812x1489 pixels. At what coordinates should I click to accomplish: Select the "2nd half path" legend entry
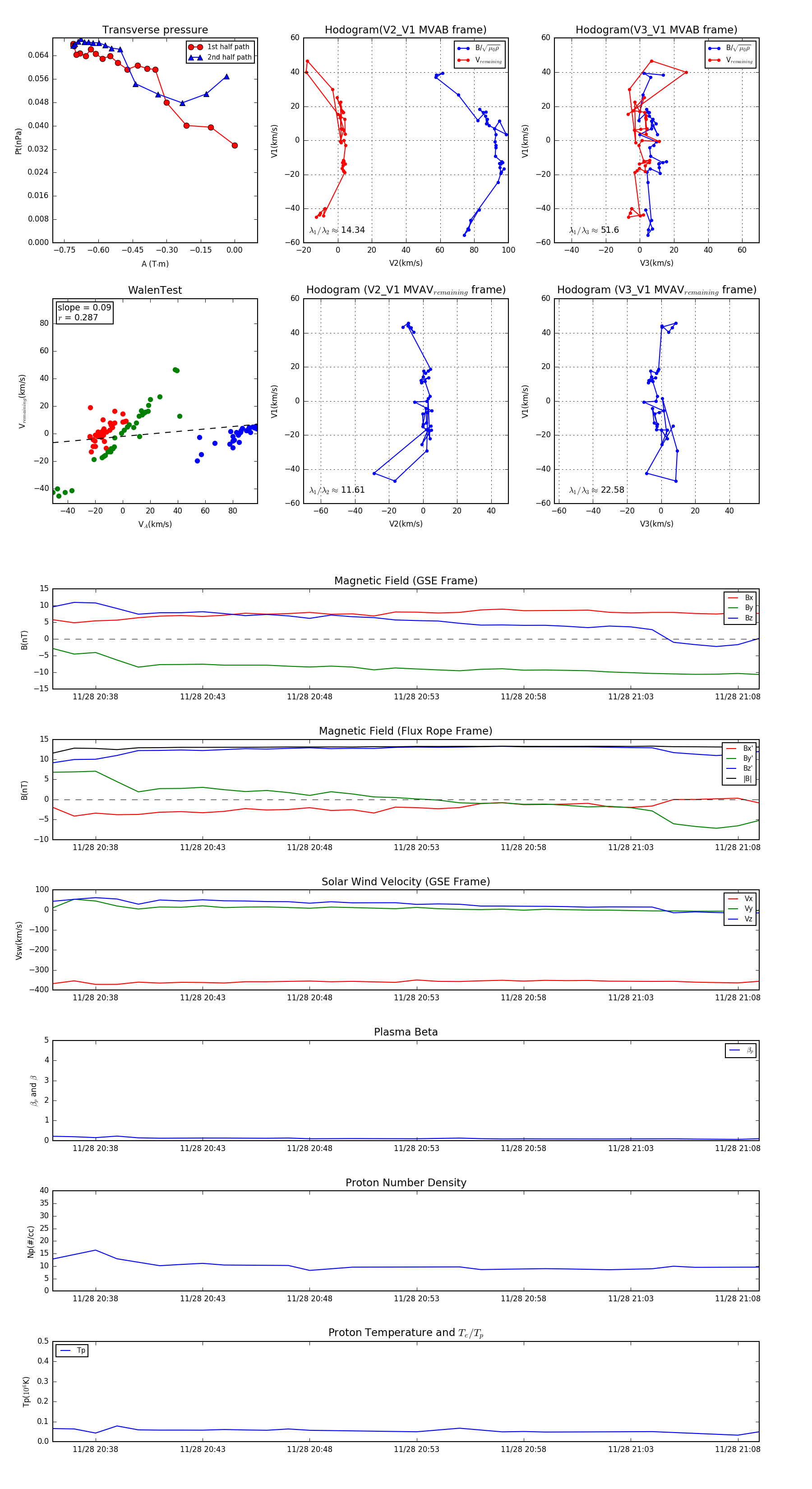pos(220,57)
